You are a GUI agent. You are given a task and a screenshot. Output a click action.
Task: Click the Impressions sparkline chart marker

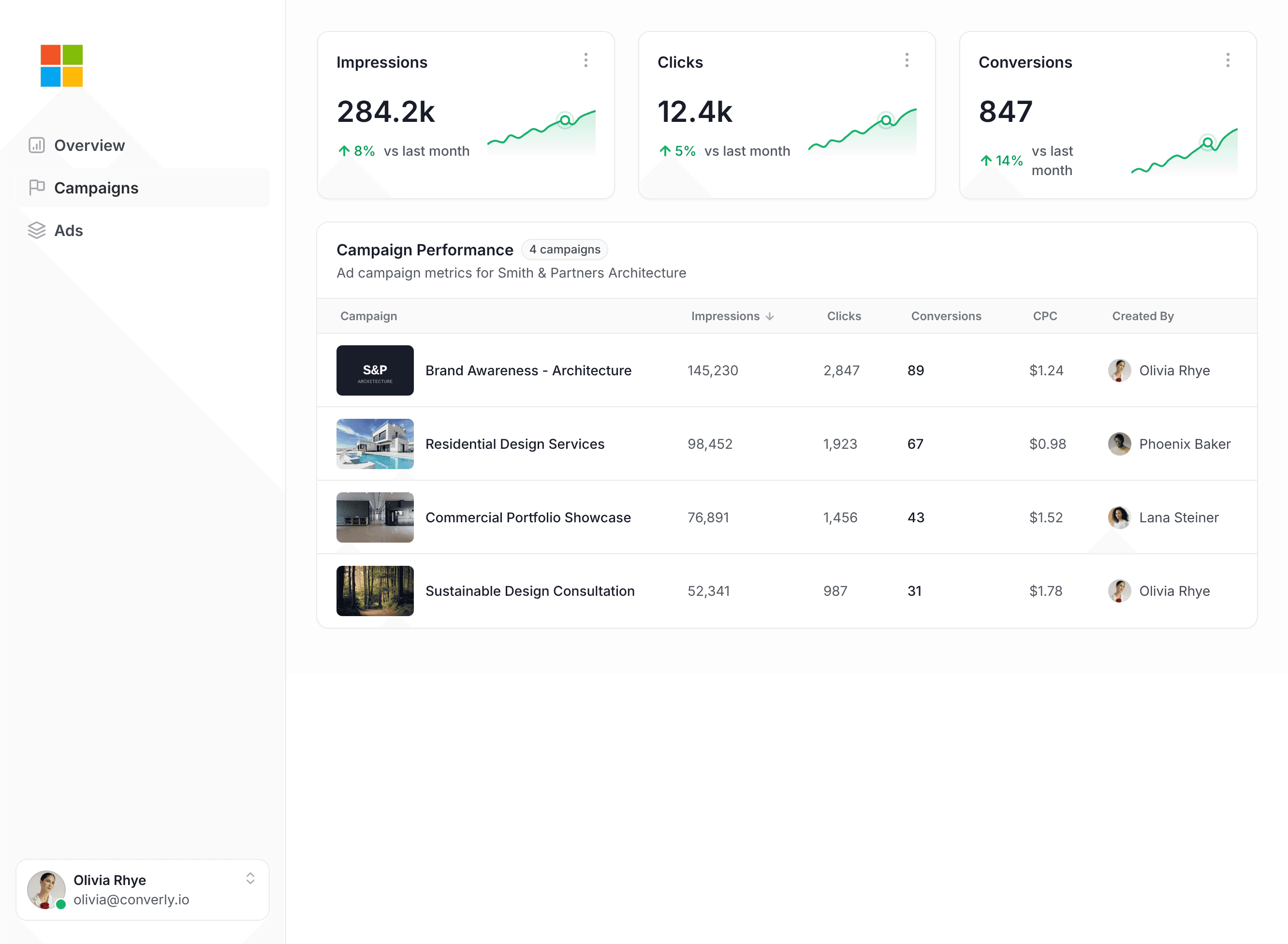[x=565, y=120]
